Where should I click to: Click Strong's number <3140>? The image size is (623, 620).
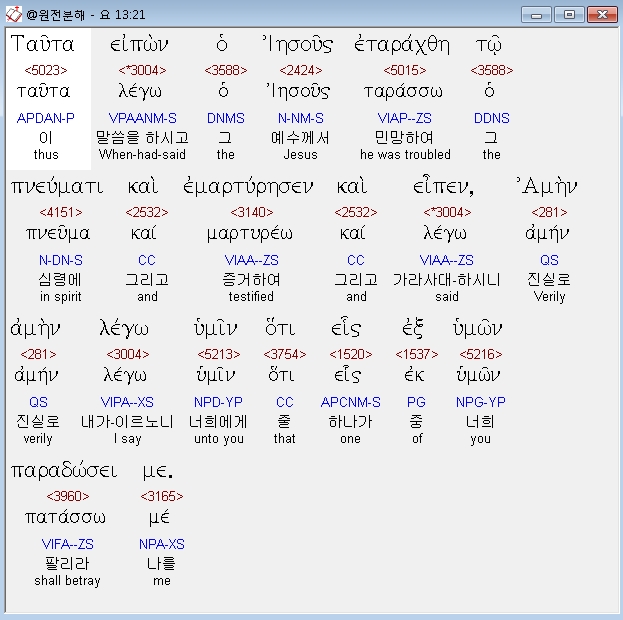click(252, 212)
